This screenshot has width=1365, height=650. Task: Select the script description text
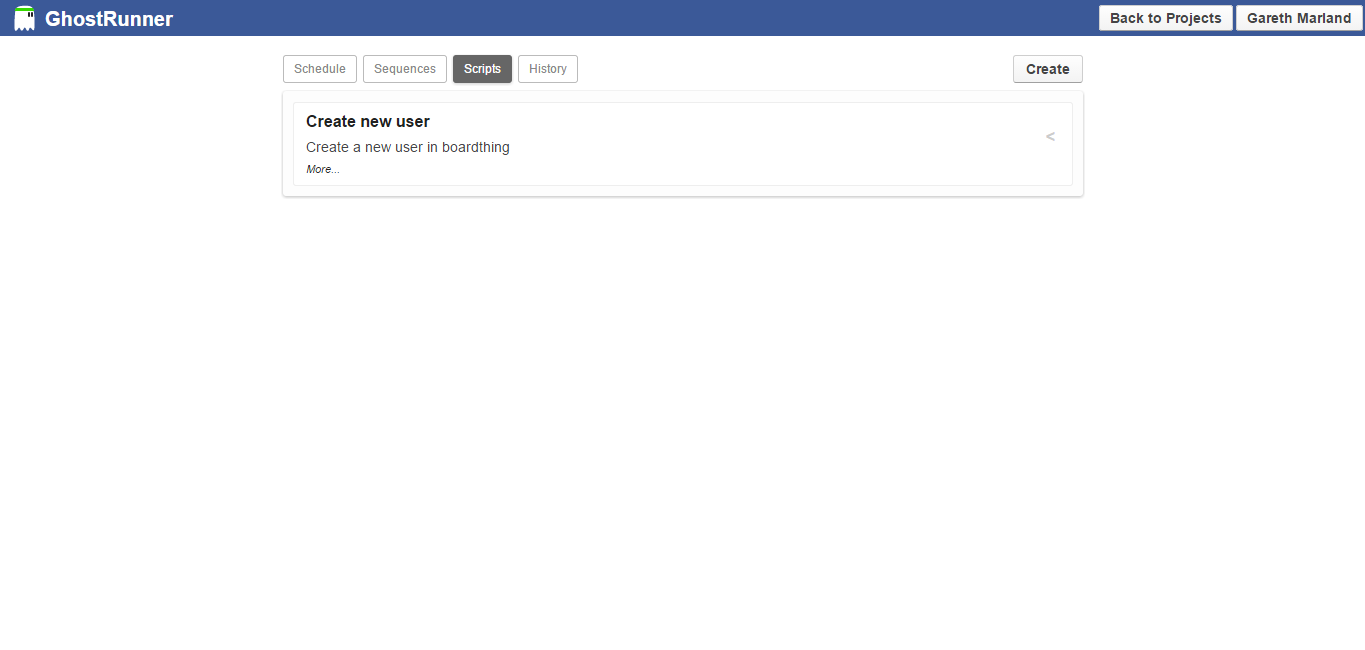coord(407,146)
